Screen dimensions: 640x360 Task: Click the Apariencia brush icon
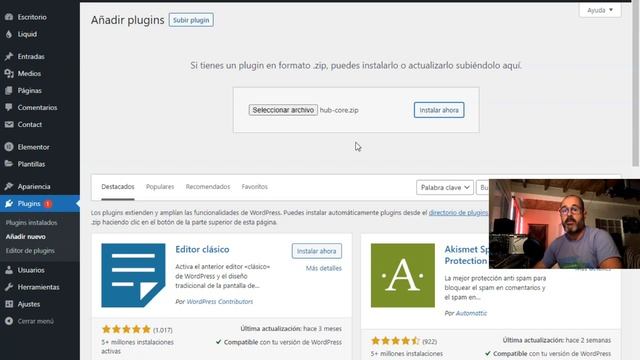tap(9, 187)
